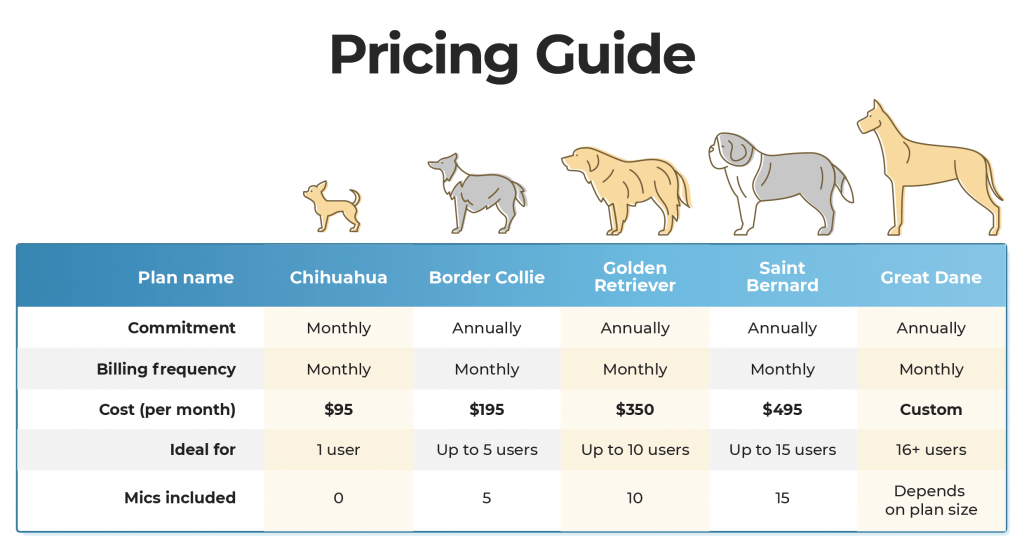Click the Great Dane dog illustration
This screenshot has height=547, width=1024.
930,168
